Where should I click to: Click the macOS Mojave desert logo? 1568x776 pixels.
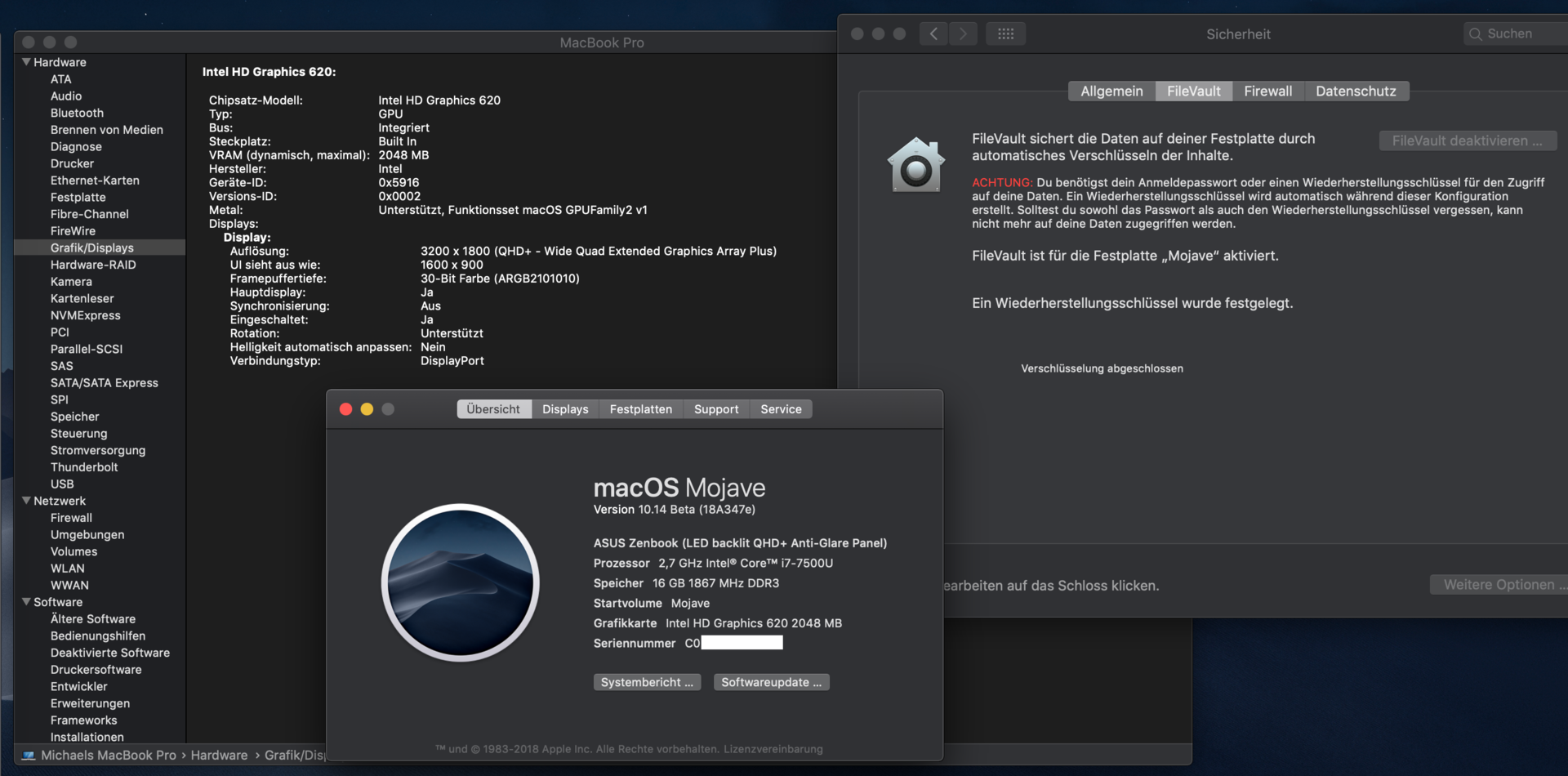point(460,582)
